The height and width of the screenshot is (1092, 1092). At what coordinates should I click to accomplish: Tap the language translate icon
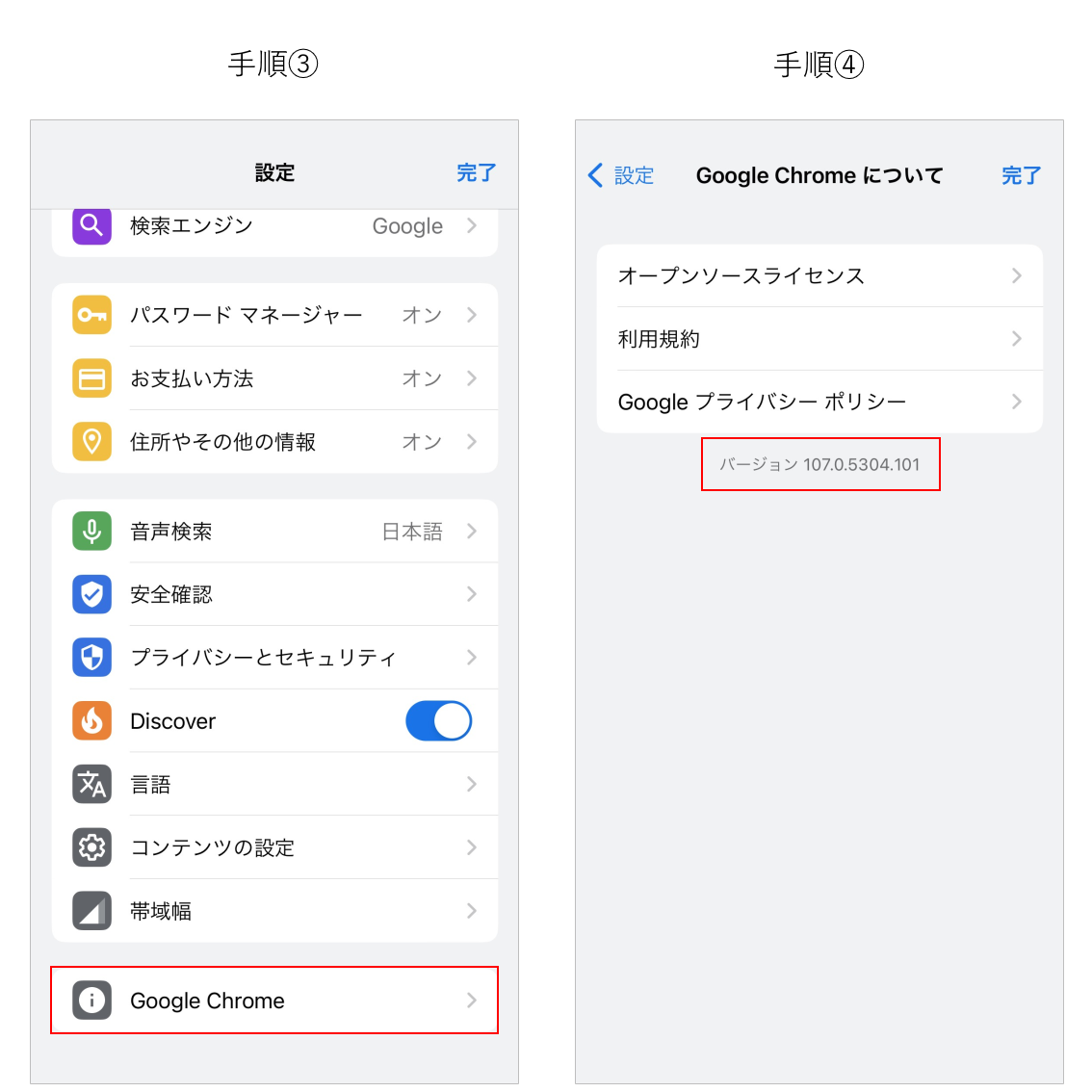[x=91, y=784]
